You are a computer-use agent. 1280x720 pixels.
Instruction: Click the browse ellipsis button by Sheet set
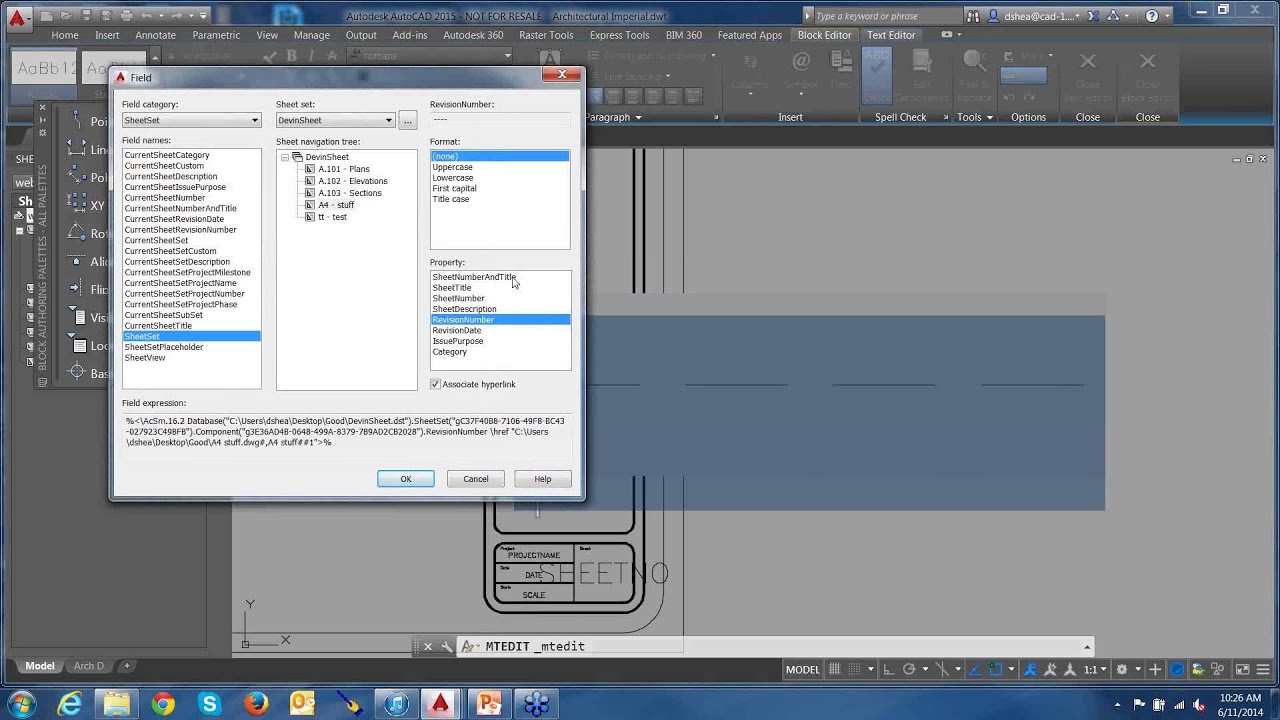[407, 120]
